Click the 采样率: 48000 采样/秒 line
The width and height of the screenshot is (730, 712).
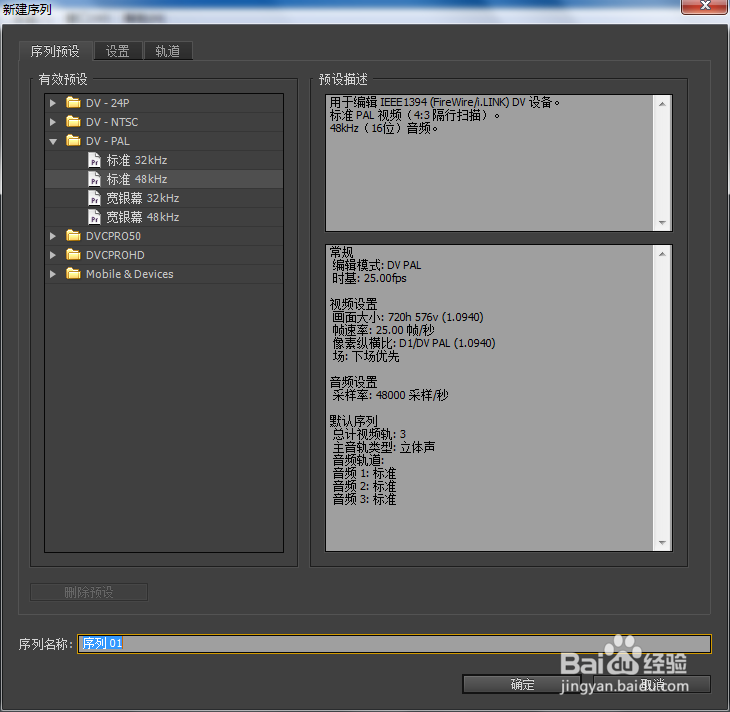(x=390, y=395)
